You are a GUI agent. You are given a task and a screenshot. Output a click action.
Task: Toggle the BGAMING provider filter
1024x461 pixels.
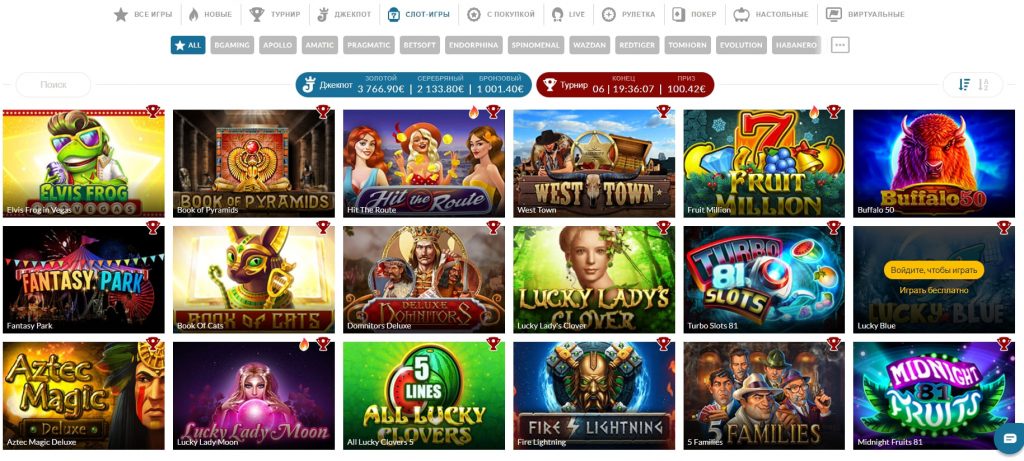point(232,45)
